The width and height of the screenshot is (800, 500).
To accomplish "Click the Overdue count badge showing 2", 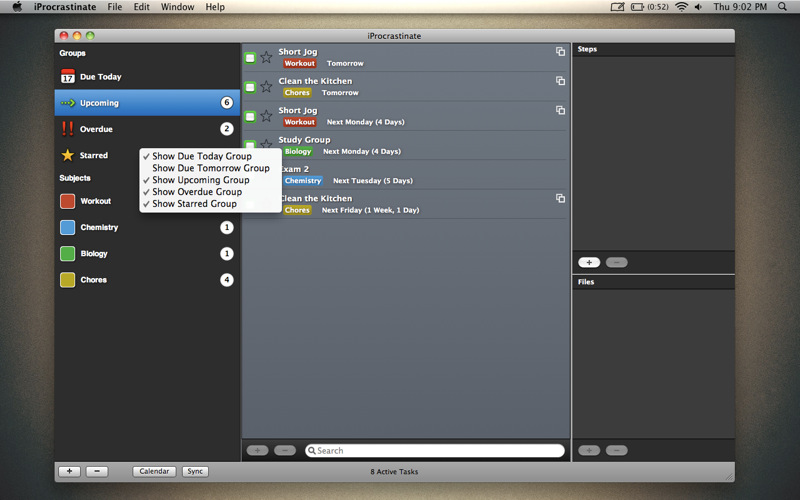I will [x=227, y=129].
